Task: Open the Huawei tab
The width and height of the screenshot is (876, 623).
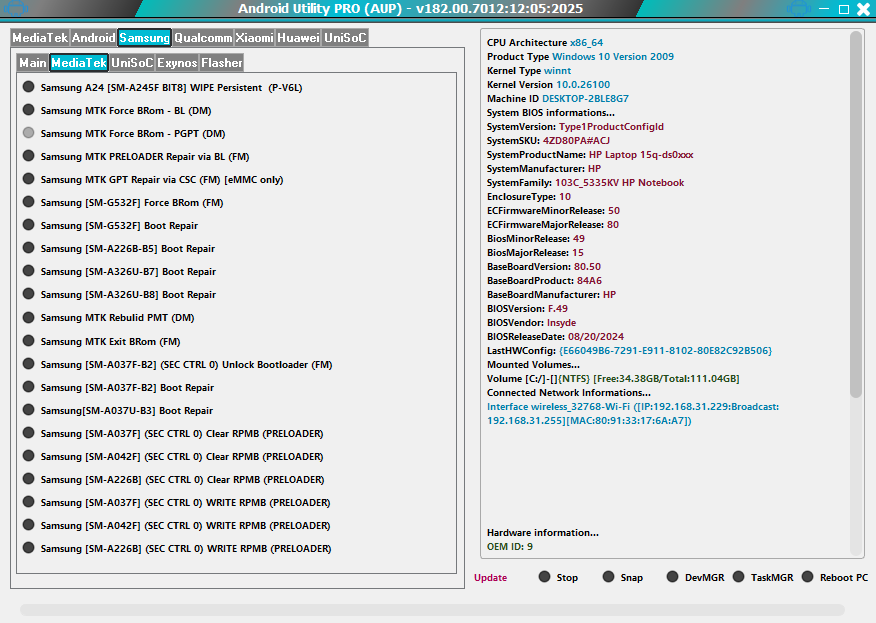Action: [x=298, y=37]
